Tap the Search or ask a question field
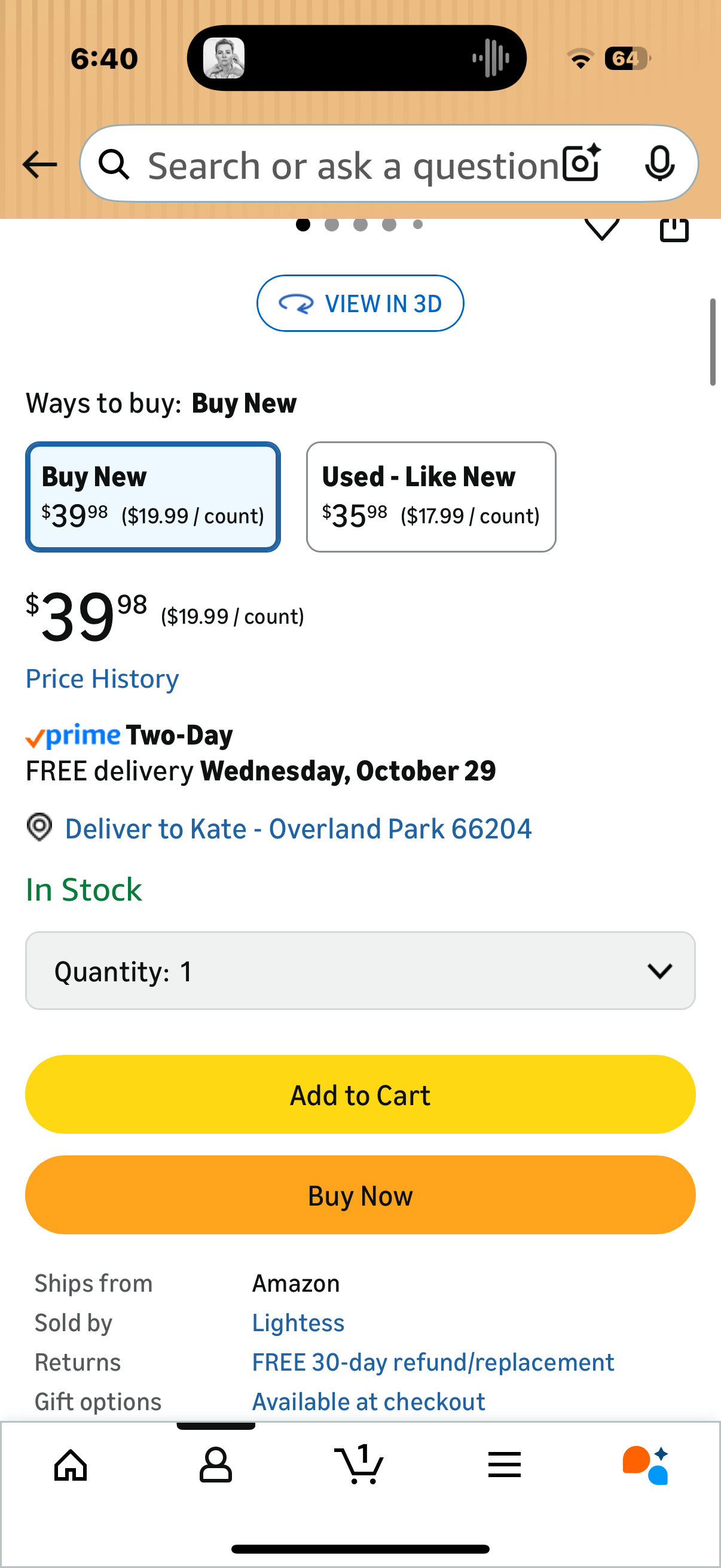The image size is (721, 1568). coord(353,164)
